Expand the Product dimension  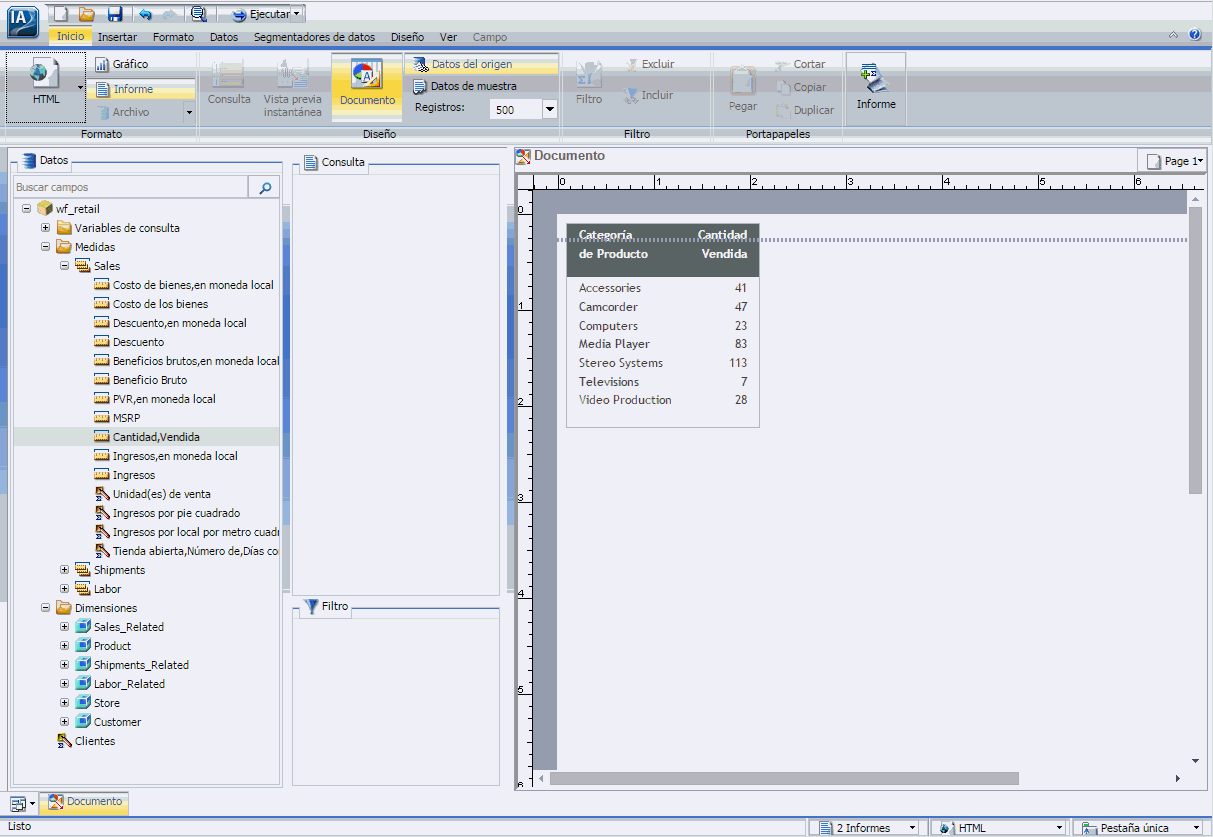click(x=65, y=646)
